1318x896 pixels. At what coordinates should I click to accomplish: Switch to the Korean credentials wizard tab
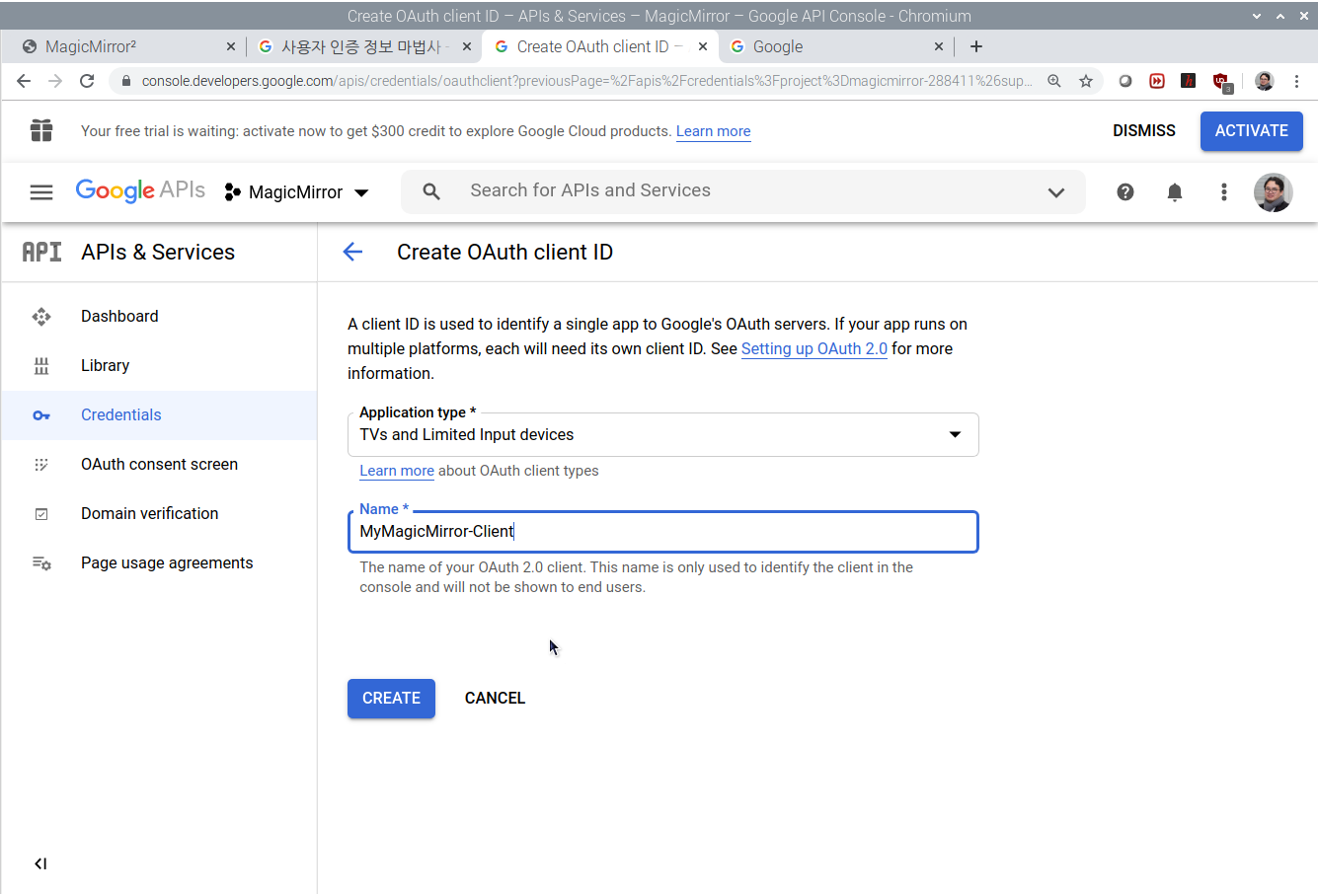[363, 46]
